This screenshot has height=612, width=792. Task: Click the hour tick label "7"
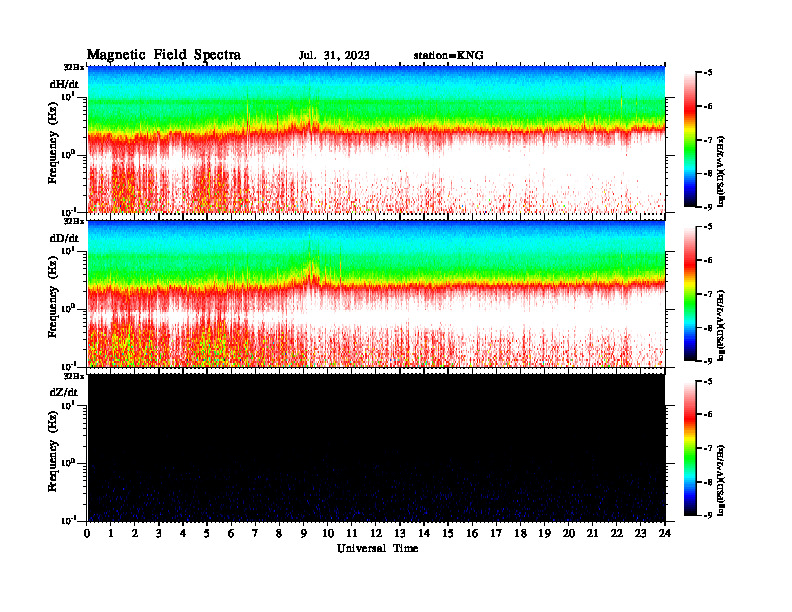(x=256, y=534)
